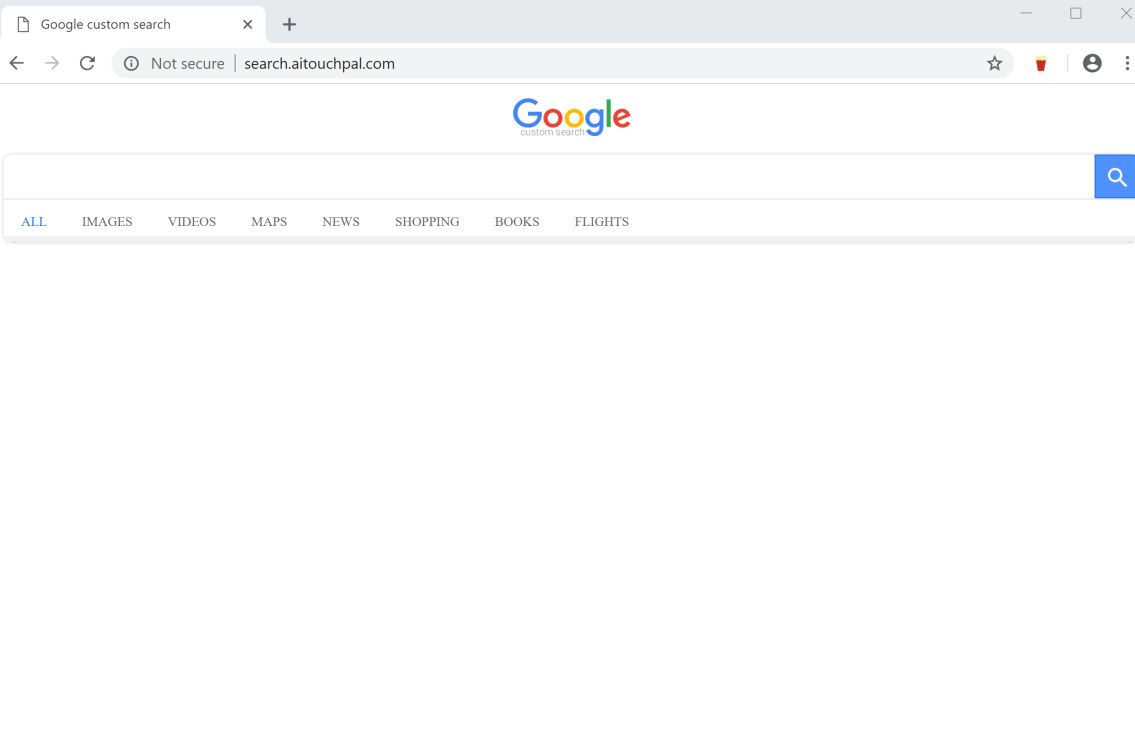Click the address bar URL search.aitouchpal.com

319,64
